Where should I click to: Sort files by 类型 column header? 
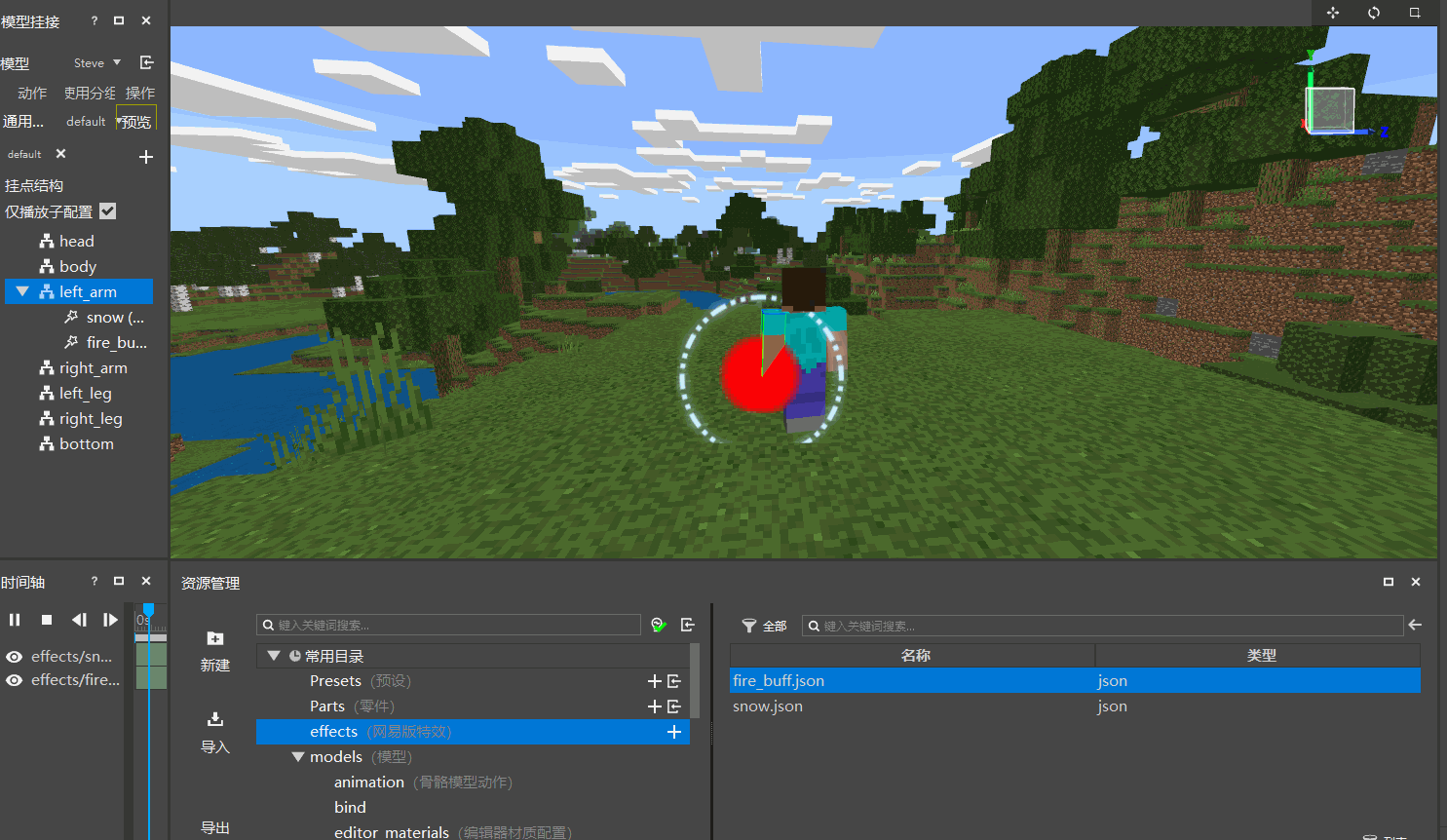(x=1259, y=655)
